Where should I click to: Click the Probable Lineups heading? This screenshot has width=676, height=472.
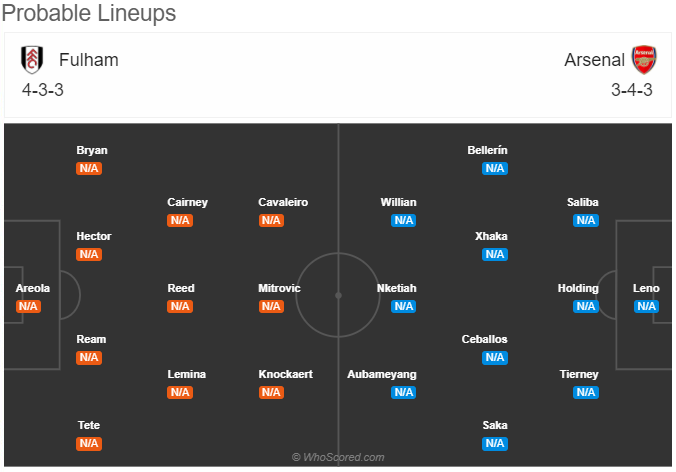pos(89,13)
